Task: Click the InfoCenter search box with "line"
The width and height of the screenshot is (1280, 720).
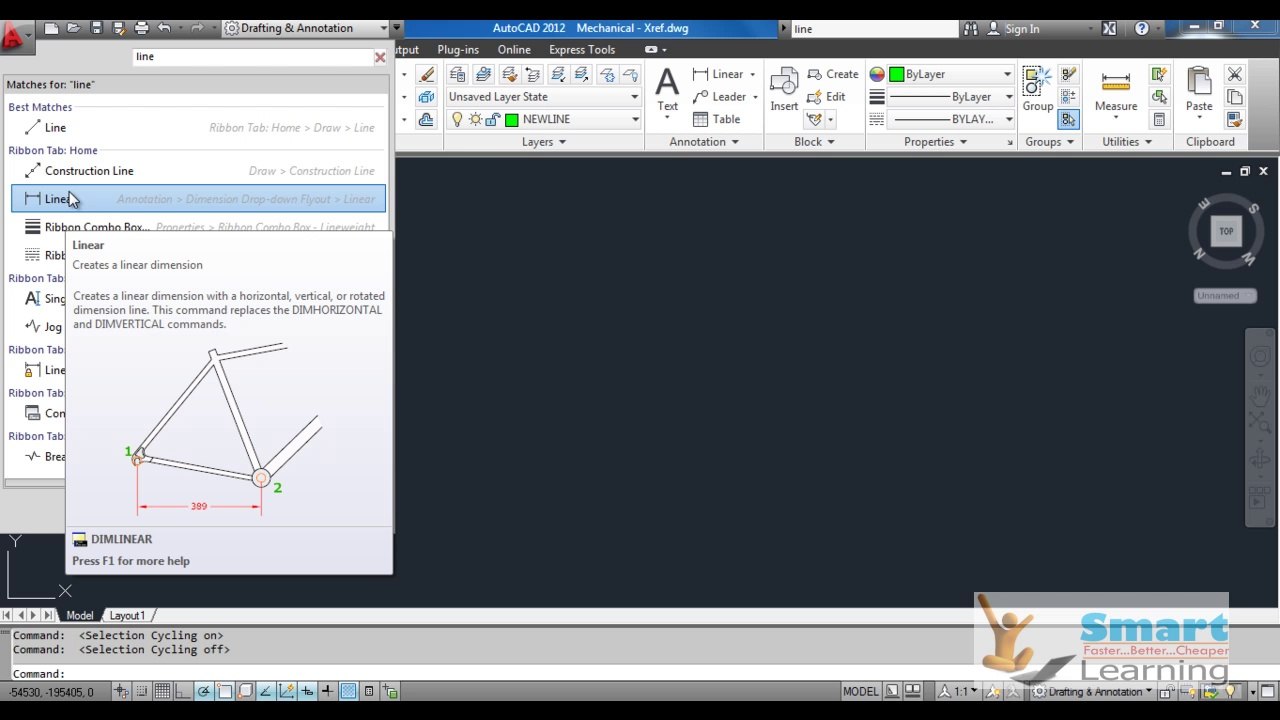Action: (x=874, y=29)
